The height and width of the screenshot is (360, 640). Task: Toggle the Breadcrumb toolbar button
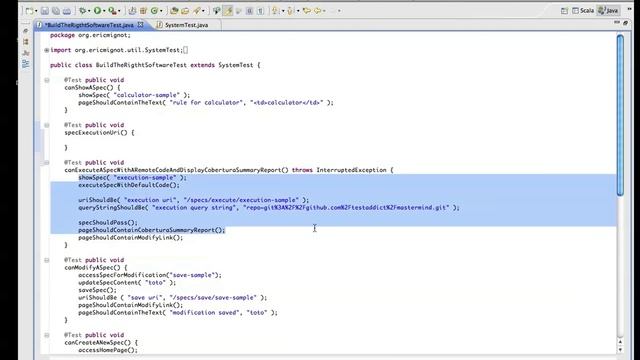click(216, 11)
